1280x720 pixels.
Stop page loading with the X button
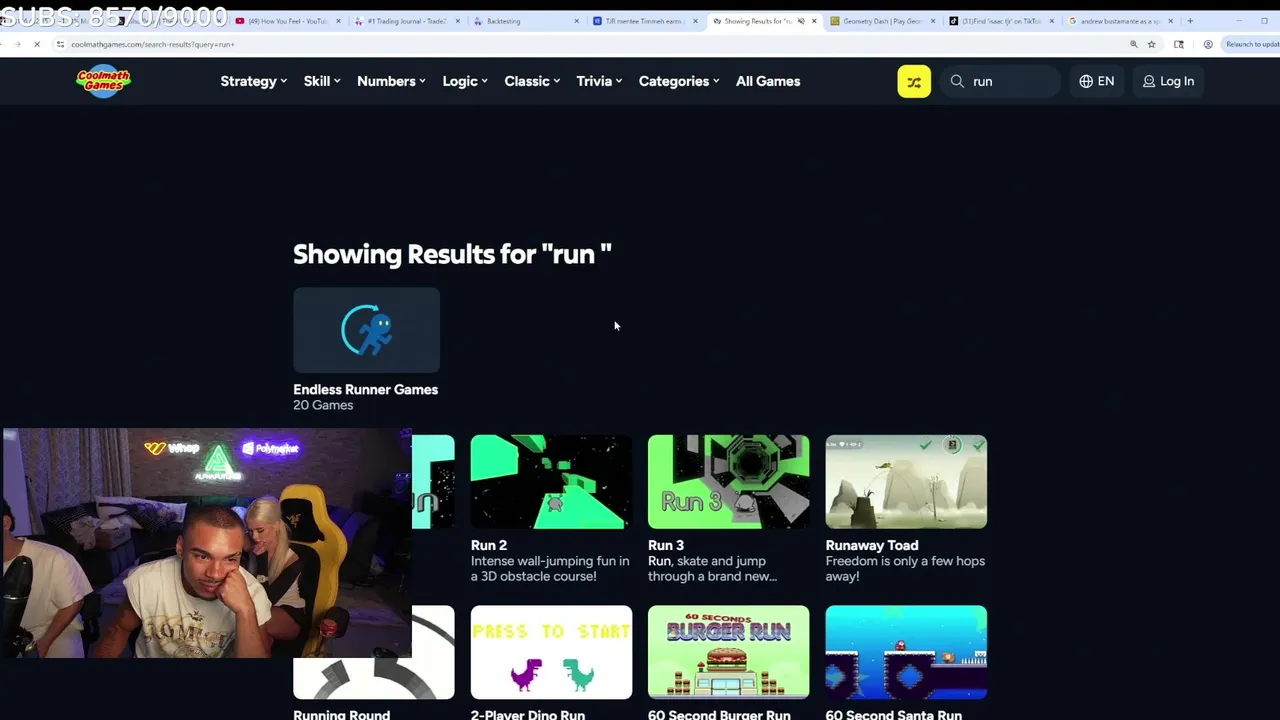(37, 44)
